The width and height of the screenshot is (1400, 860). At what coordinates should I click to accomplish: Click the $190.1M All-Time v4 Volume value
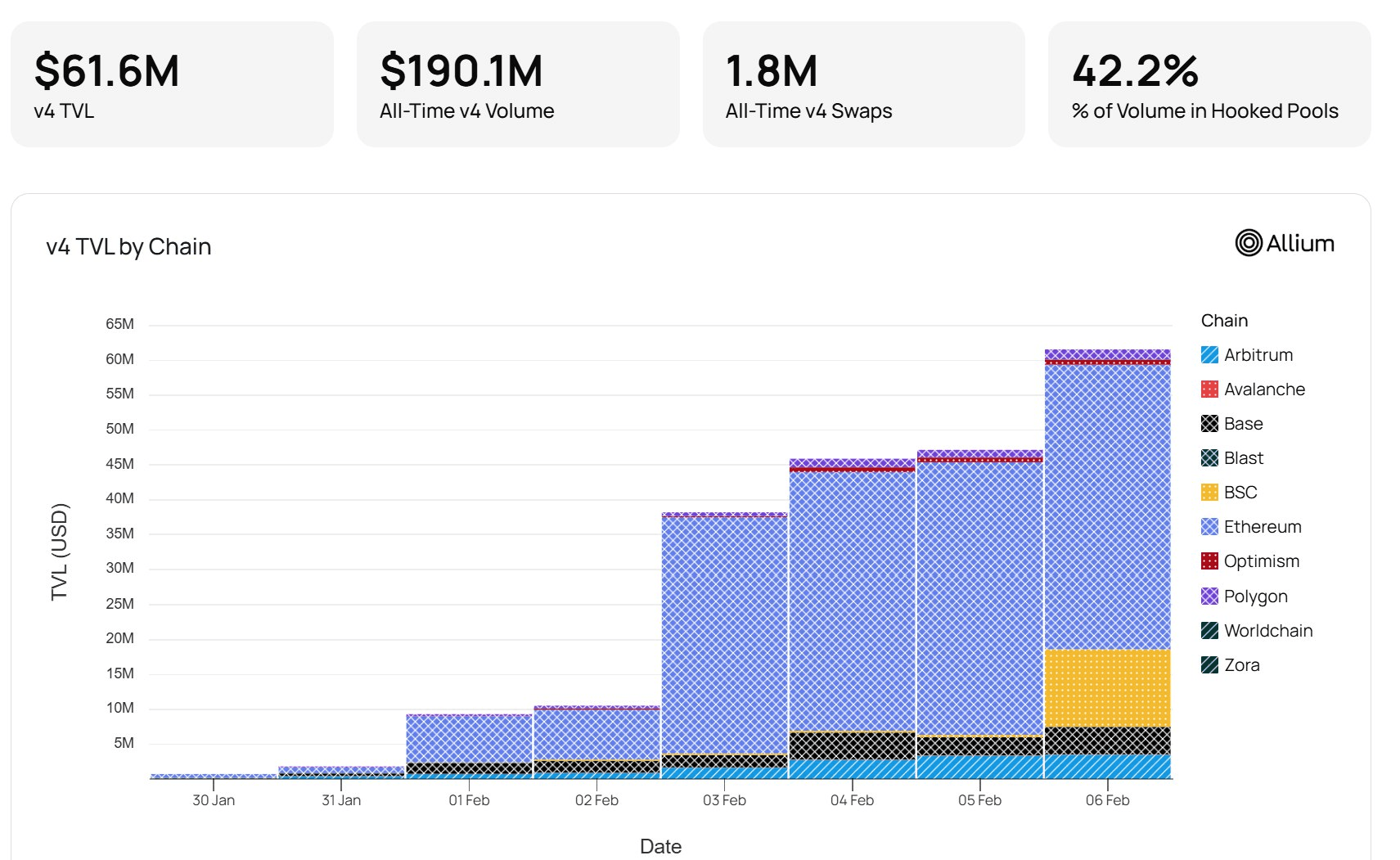(461, 70)
